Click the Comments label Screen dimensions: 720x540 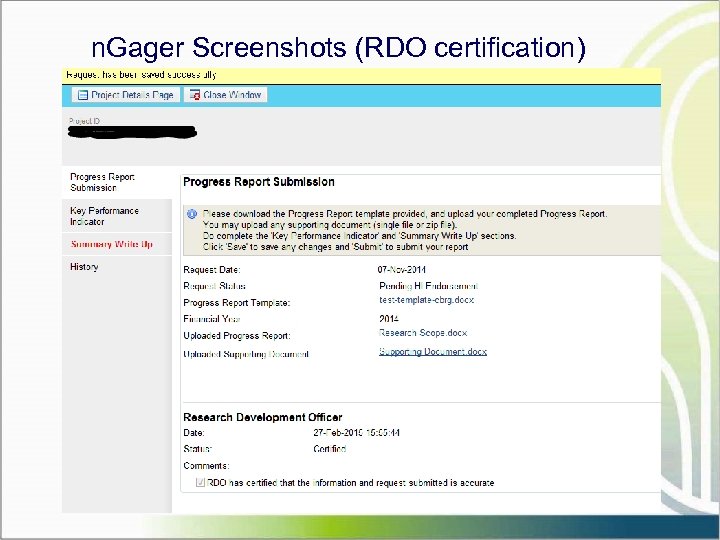click(x=206, y=466)
